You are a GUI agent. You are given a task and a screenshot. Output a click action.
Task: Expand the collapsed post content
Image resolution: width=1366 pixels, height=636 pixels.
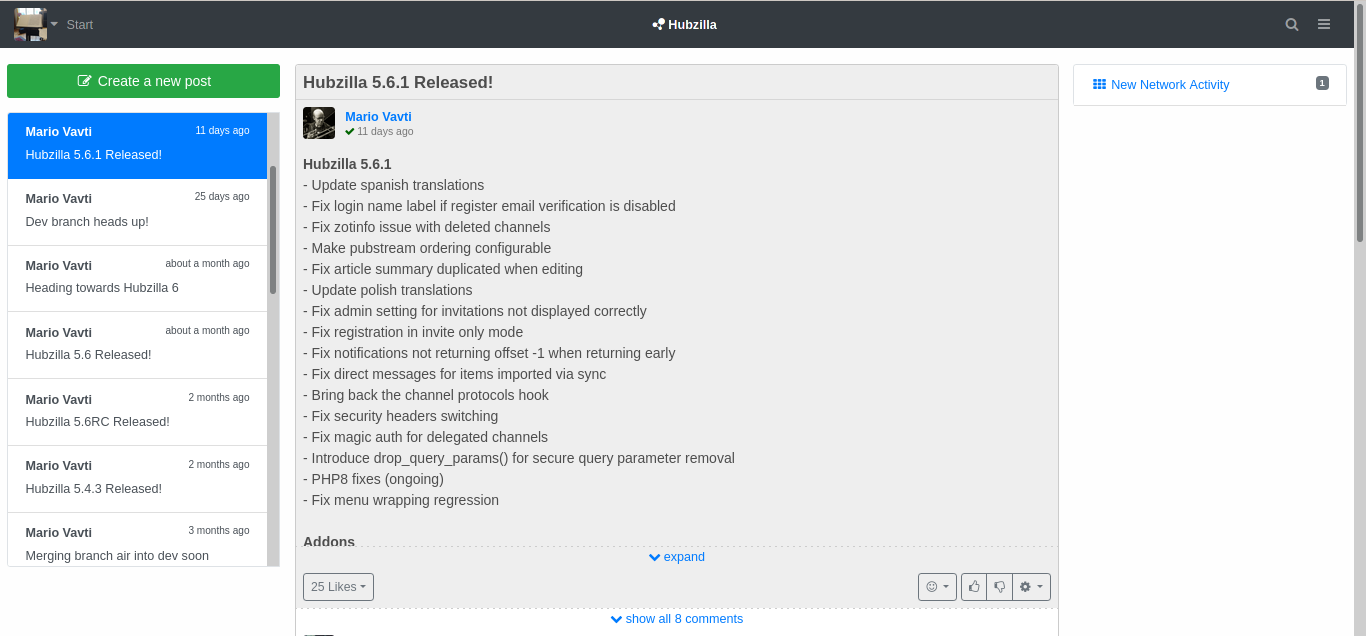tap(677, 557)
